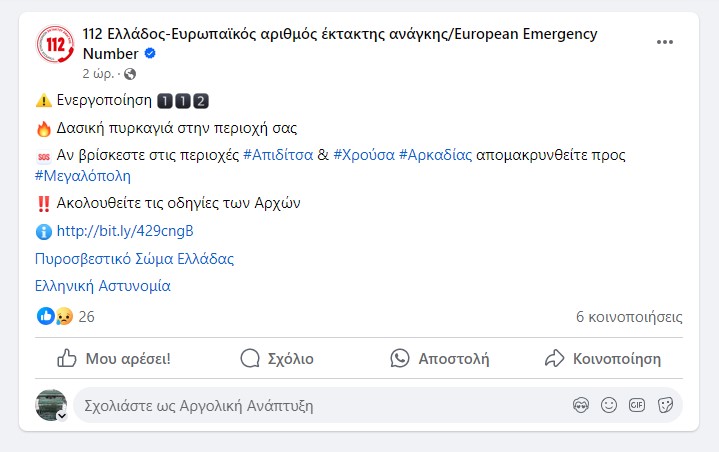The width and height of the screenshot is (719, 452).
Task: View the like and sad reactions list
Action: (x=55, y=317)
